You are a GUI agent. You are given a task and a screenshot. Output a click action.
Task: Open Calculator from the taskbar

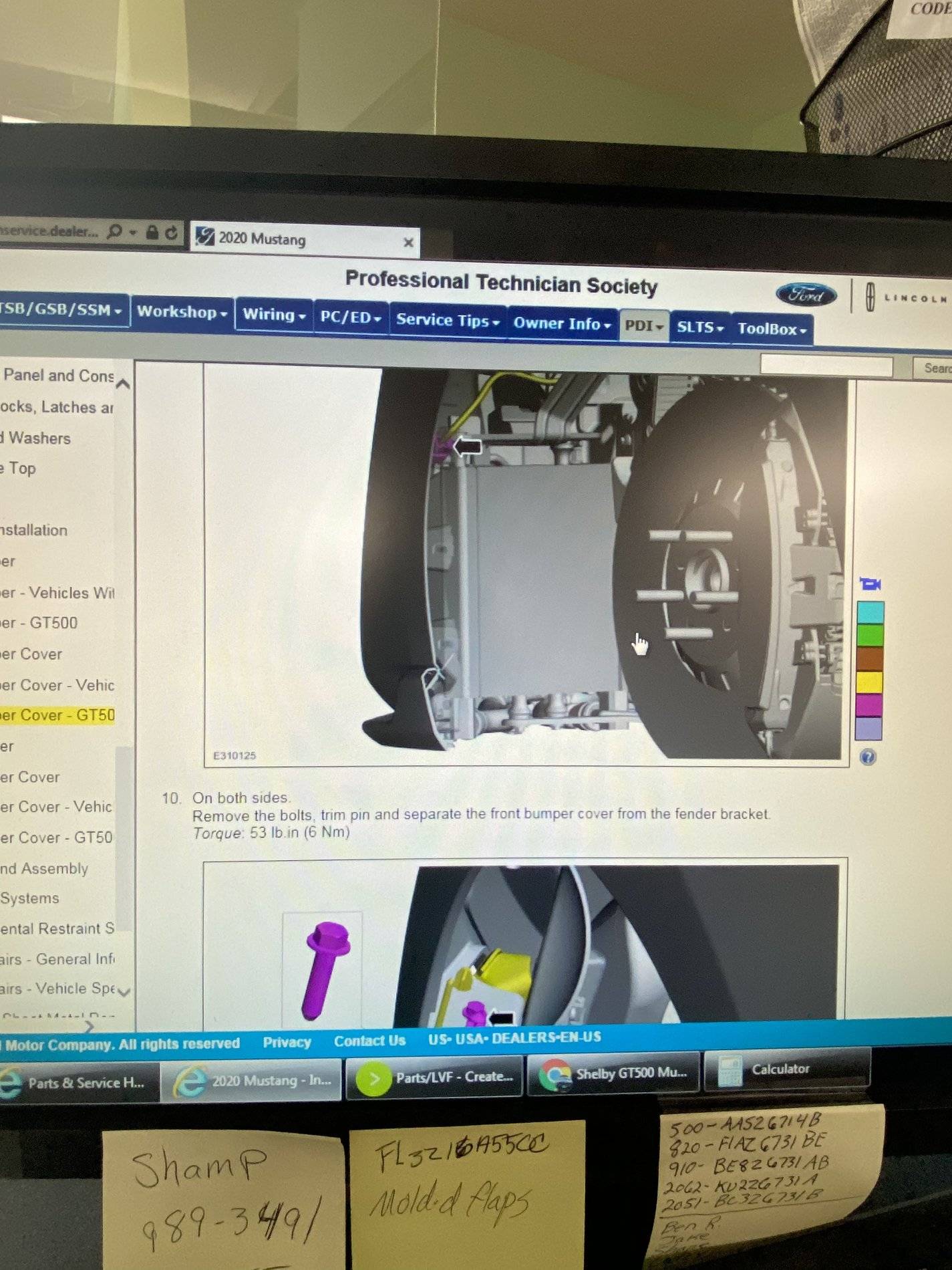tap(788, 1069)
